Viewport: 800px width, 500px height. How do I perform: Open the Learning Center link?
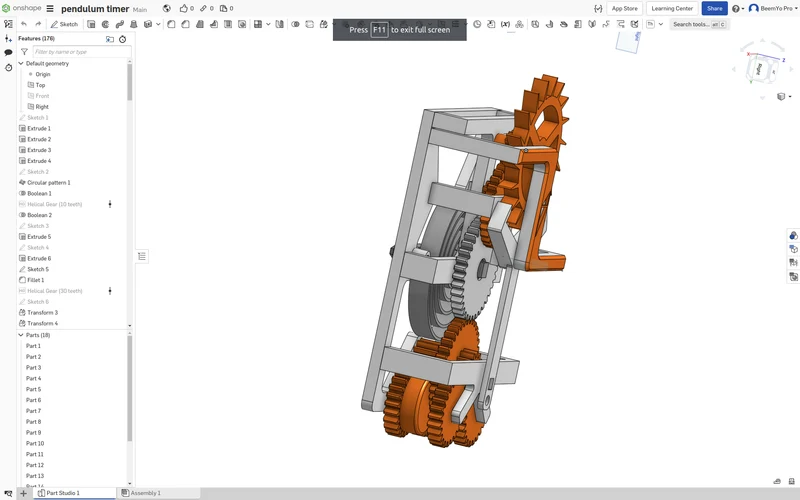(672, 8)
